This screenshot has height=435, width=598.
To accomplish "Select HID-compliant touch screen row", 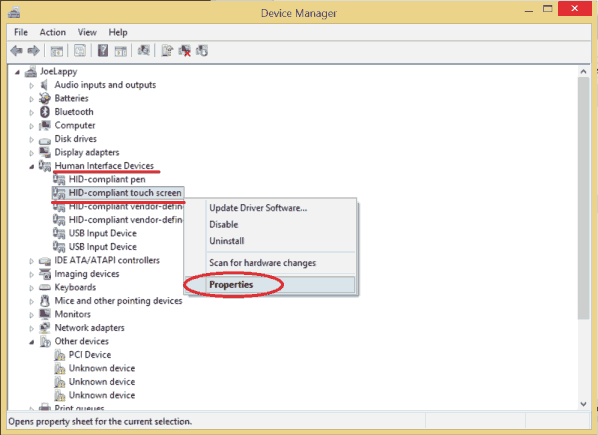I will click(x=118, y=193).
